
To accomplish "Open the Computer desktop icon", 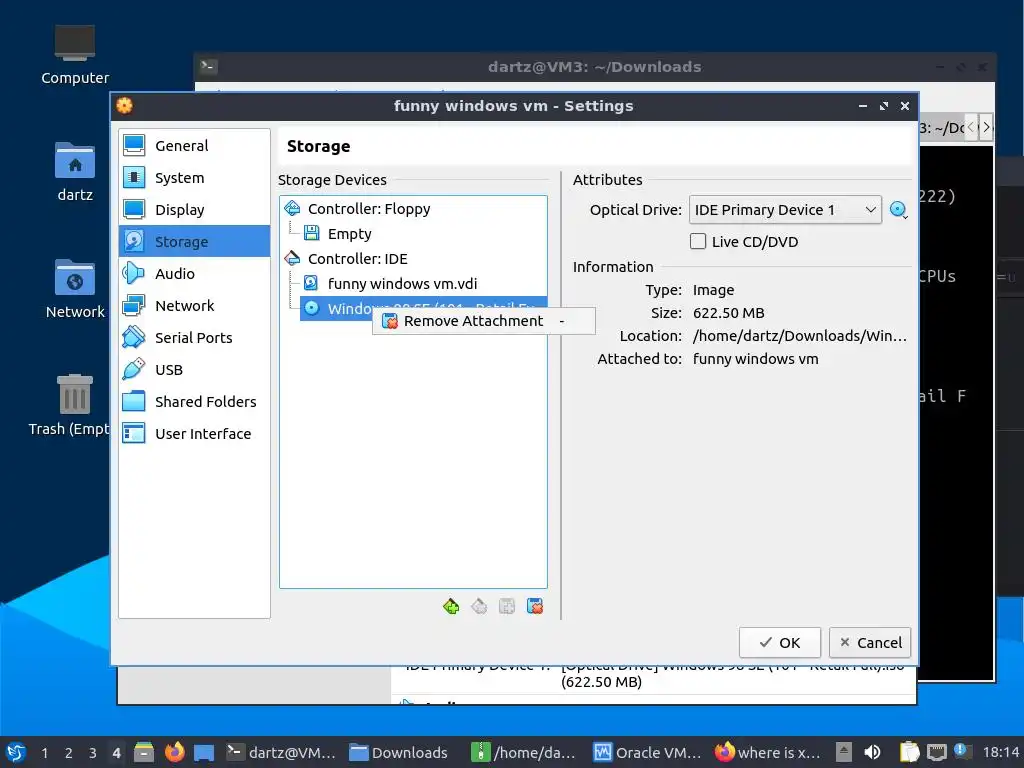I will point(74,55).
